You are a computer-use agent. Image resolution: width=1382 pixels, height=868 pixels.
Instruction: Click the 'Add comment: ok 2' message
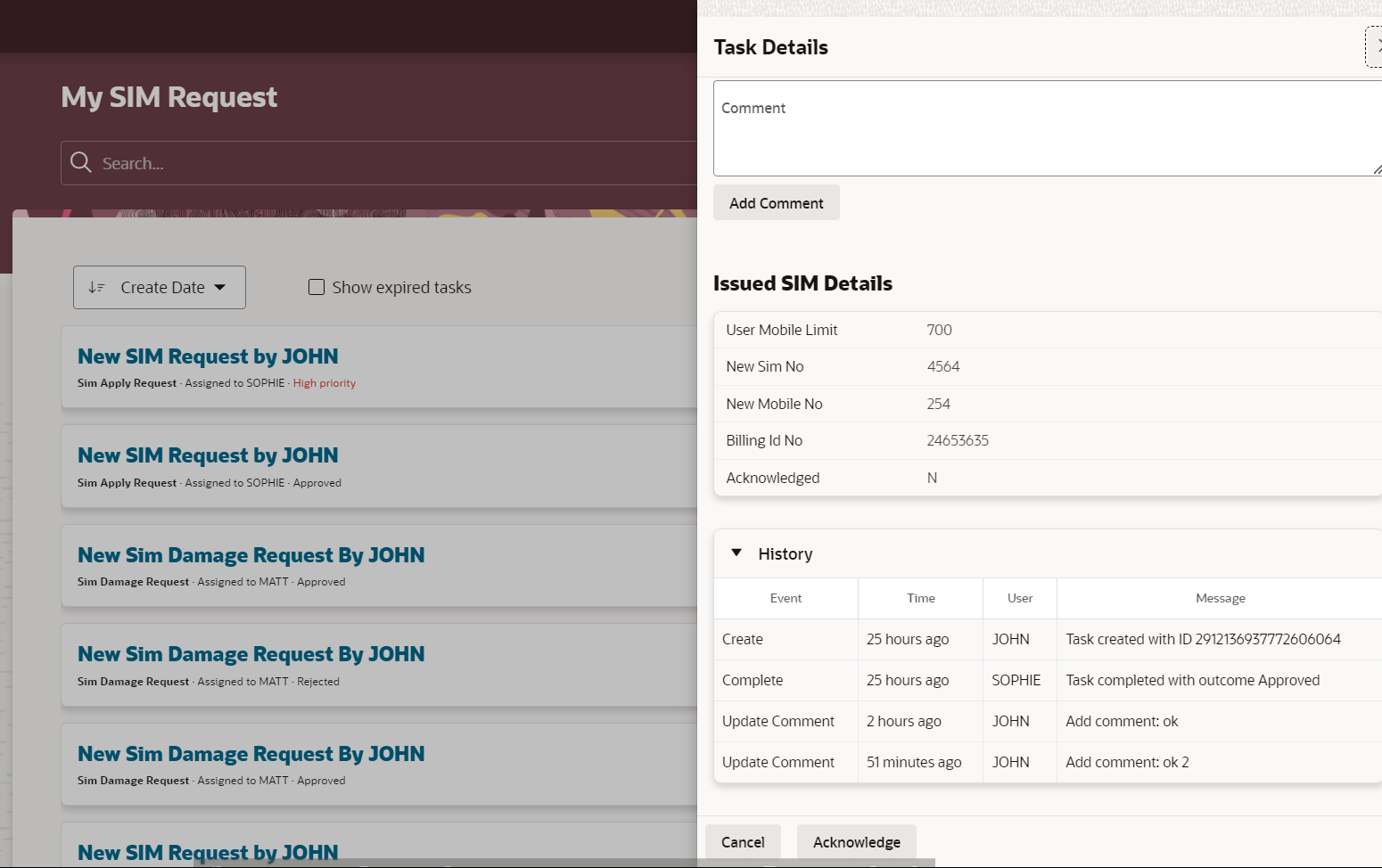(x=1127, y=762)
